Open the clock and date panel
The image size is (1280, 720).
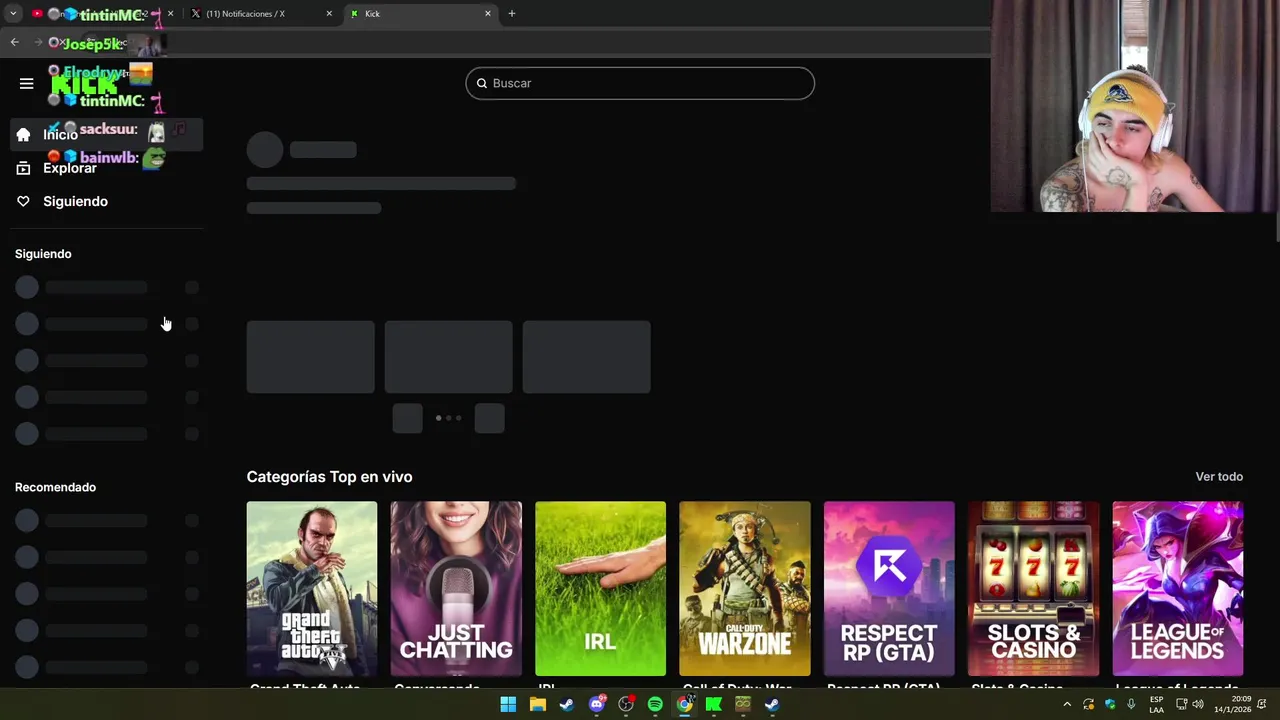pyautogui.click(x=1233, y=705)
